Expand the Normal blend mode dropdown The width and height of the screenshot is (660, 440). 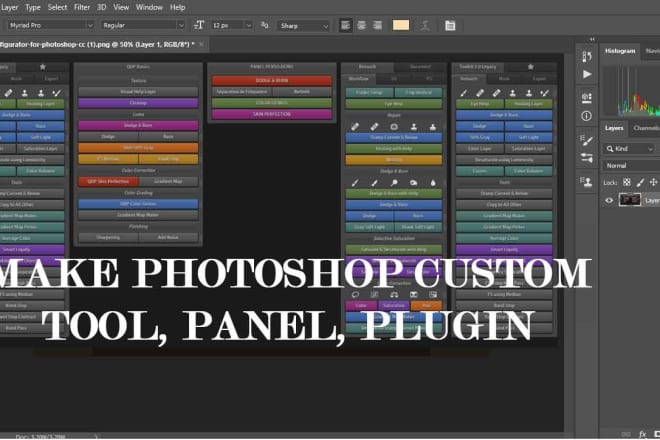pyautogui.click(x=631, y=165)
